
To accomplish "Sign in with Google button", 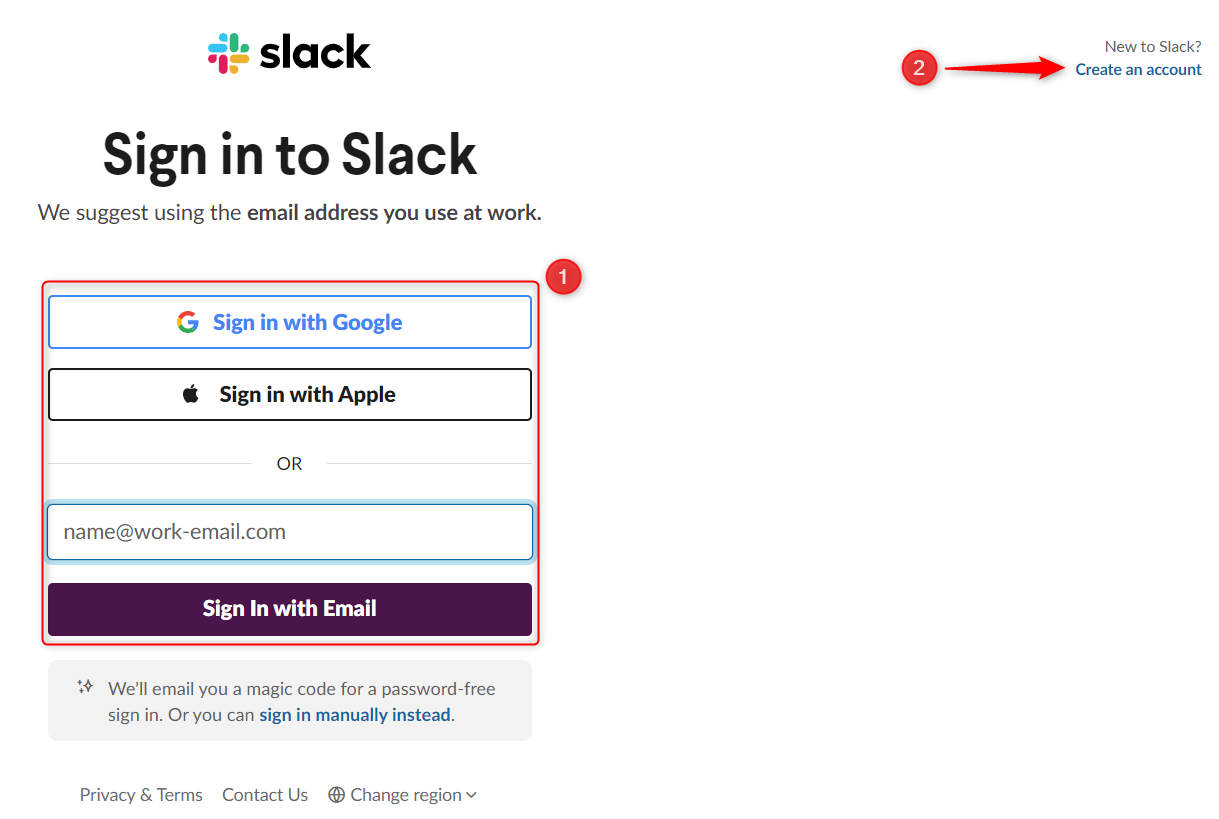I will coord(290,322).
